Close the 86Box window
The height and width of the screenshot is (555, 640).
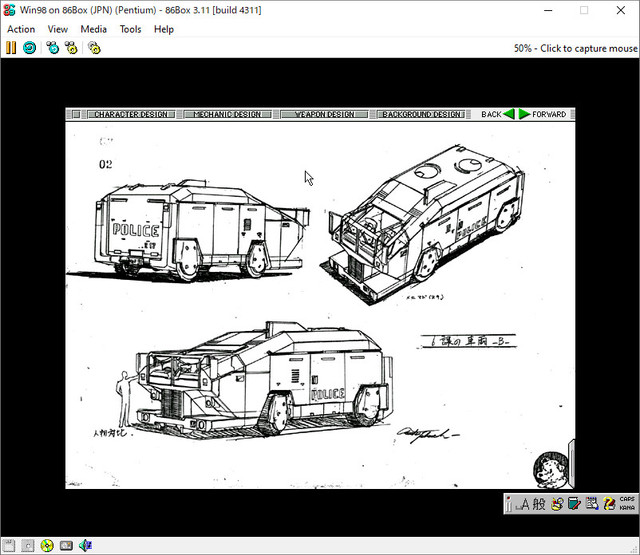pyautogui.click(x=620, y=10)
